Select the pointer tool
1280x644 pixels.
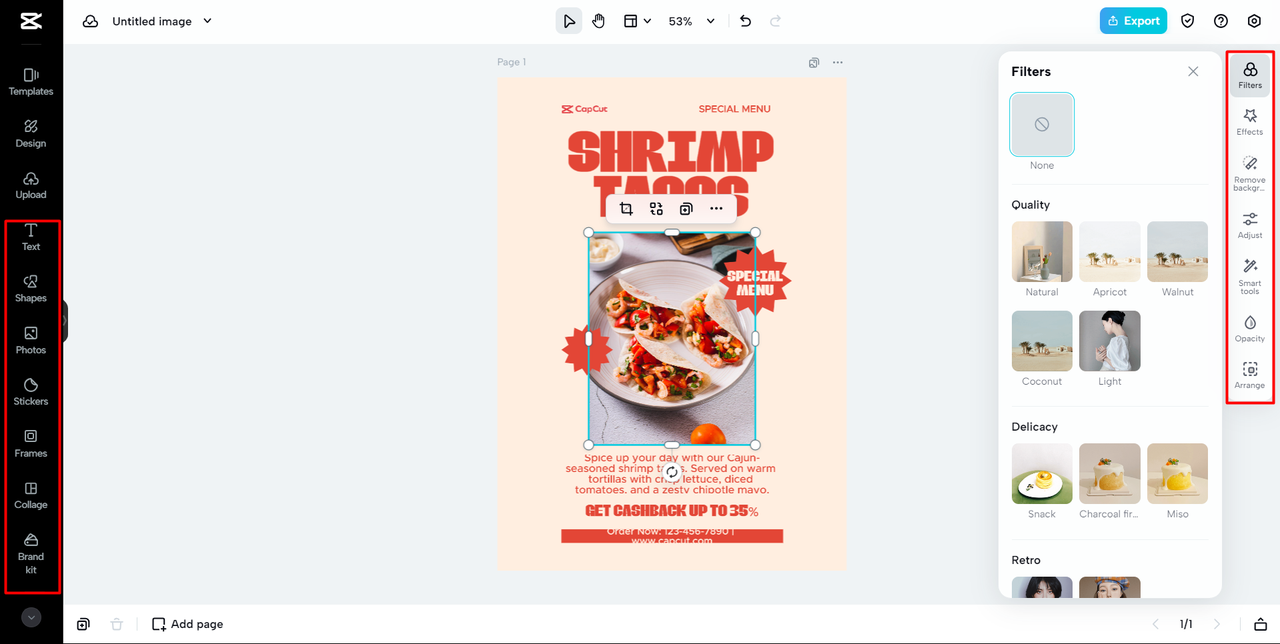click(x=569, y=21)
